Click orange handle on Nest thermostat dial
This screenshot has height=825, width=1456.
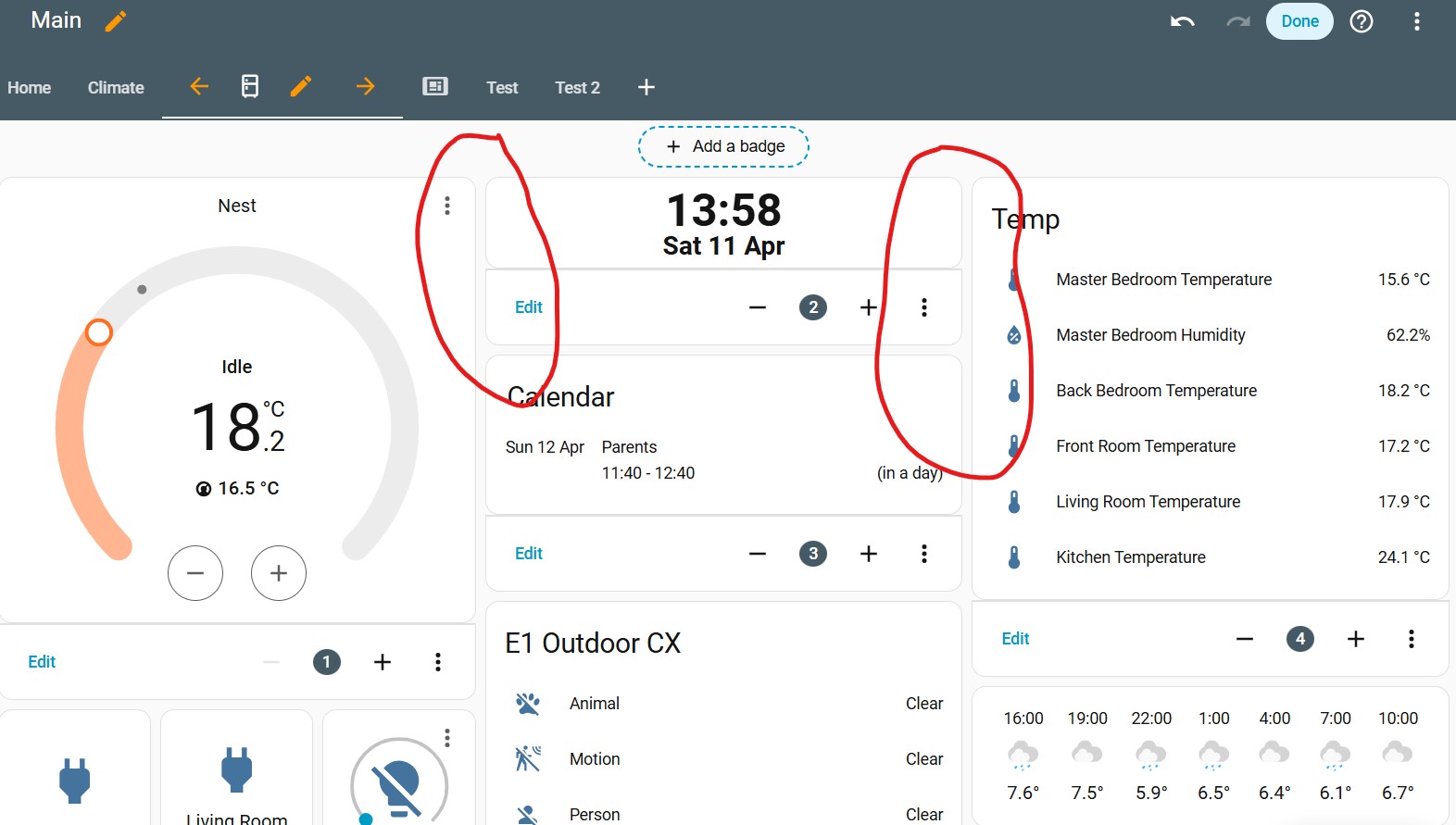(x=99, y=332)
